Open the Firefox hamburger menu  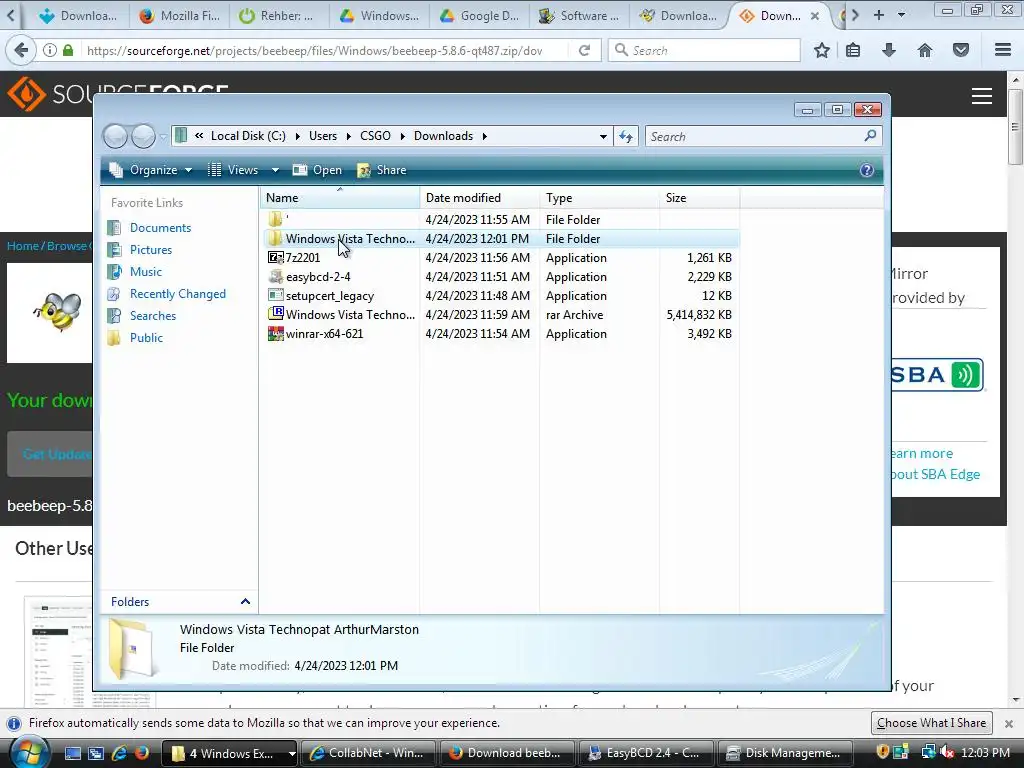pos(1002,50)
